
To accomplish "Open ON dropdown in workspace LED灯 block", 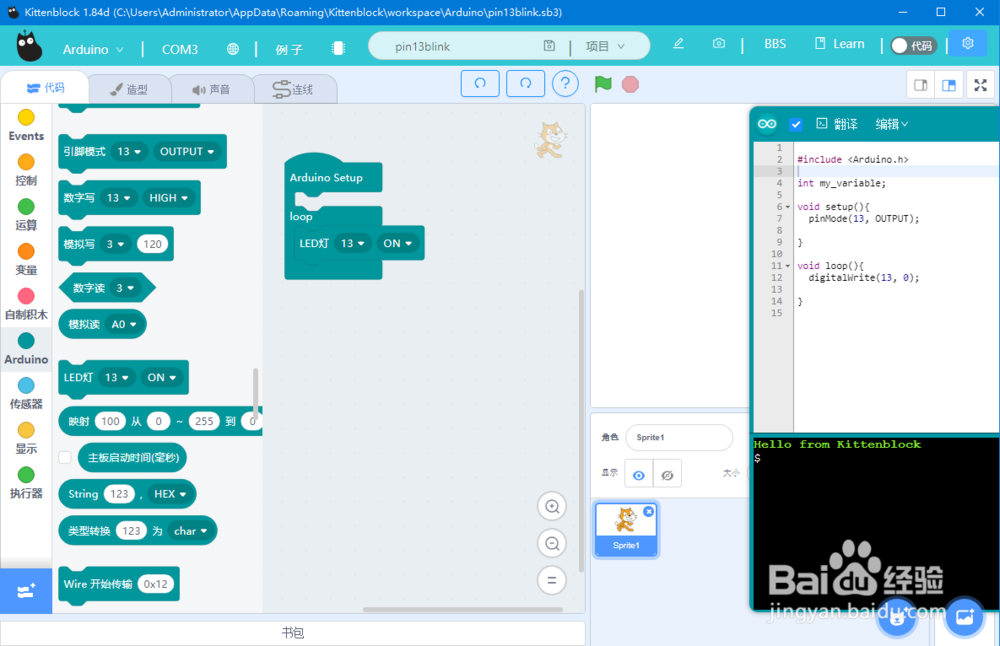I will point(397,243).
